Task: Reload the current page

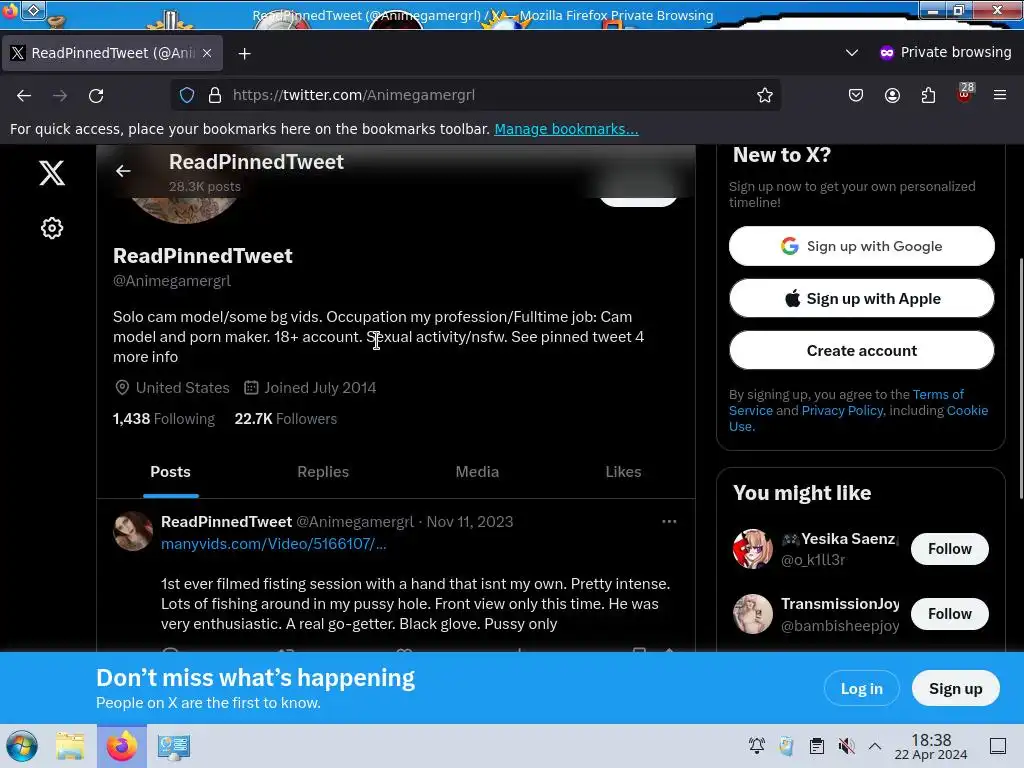Action: [96, 95]
